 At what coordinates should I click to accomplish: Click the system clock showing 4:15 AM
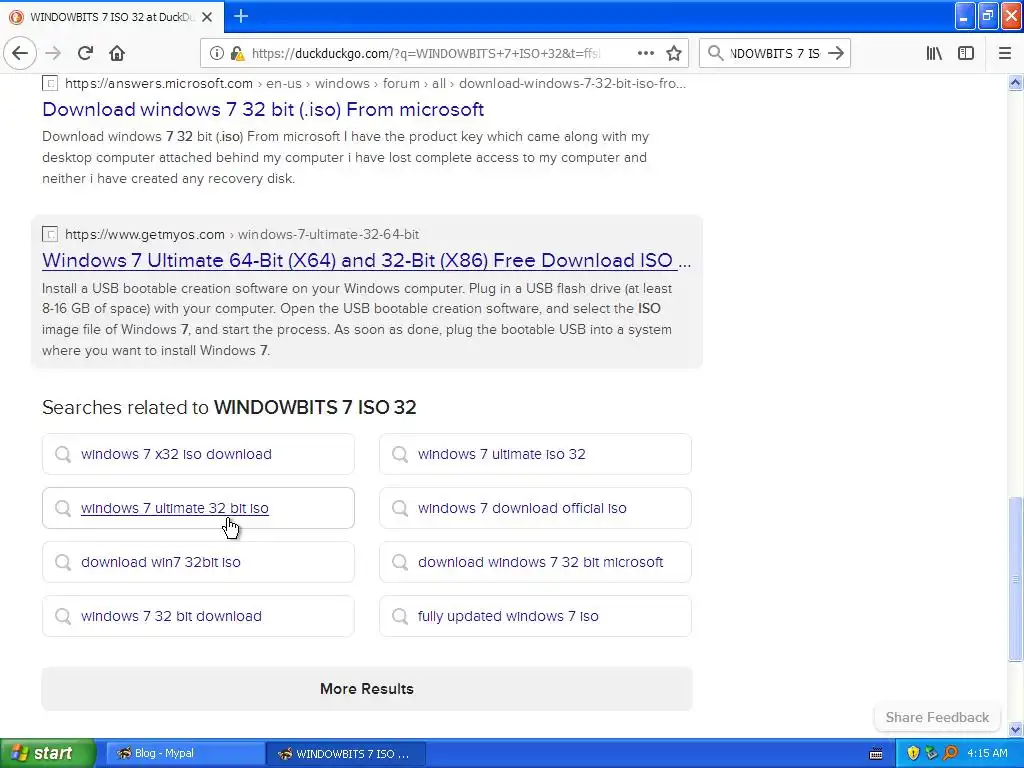point(987,754)
